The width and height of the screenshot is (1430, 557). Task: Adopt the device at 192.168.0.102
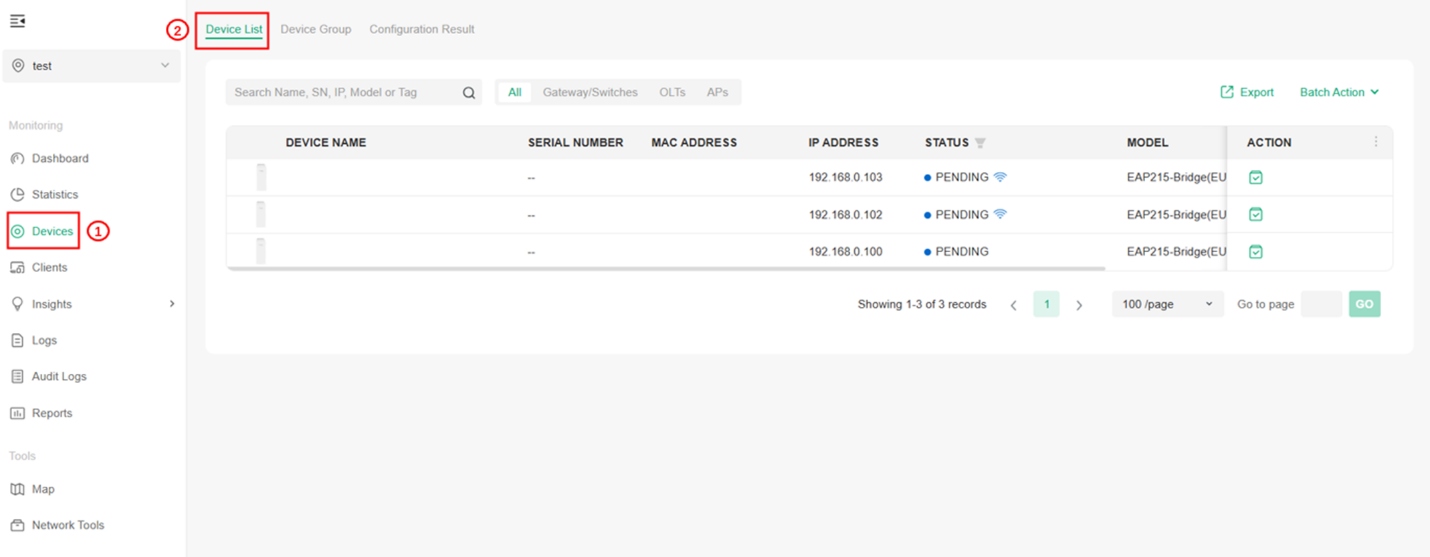click(x=1255, y=214)
